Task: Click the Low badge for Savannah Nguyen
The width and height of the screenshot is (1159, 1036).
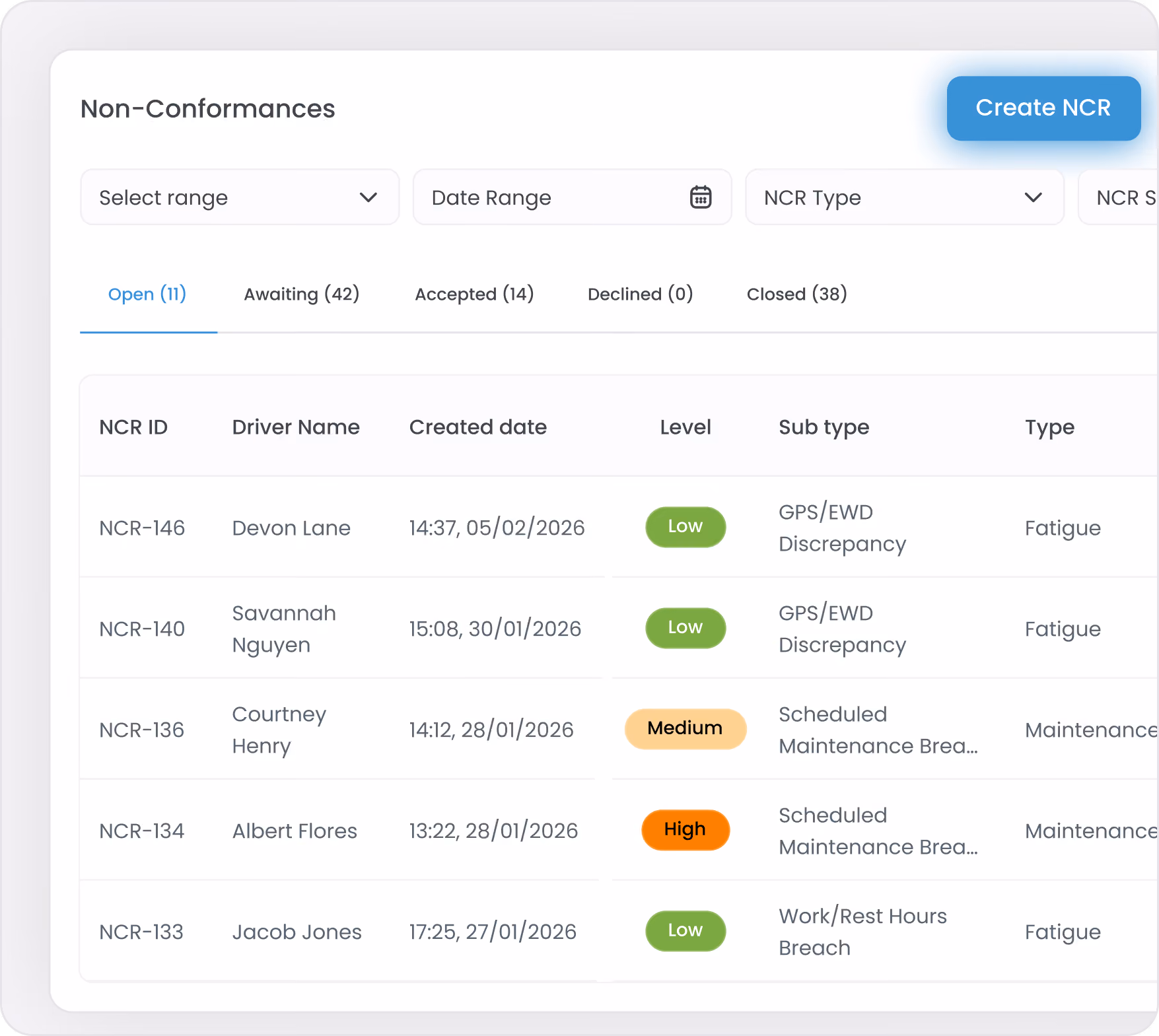Action: click(x=685, y=628)
